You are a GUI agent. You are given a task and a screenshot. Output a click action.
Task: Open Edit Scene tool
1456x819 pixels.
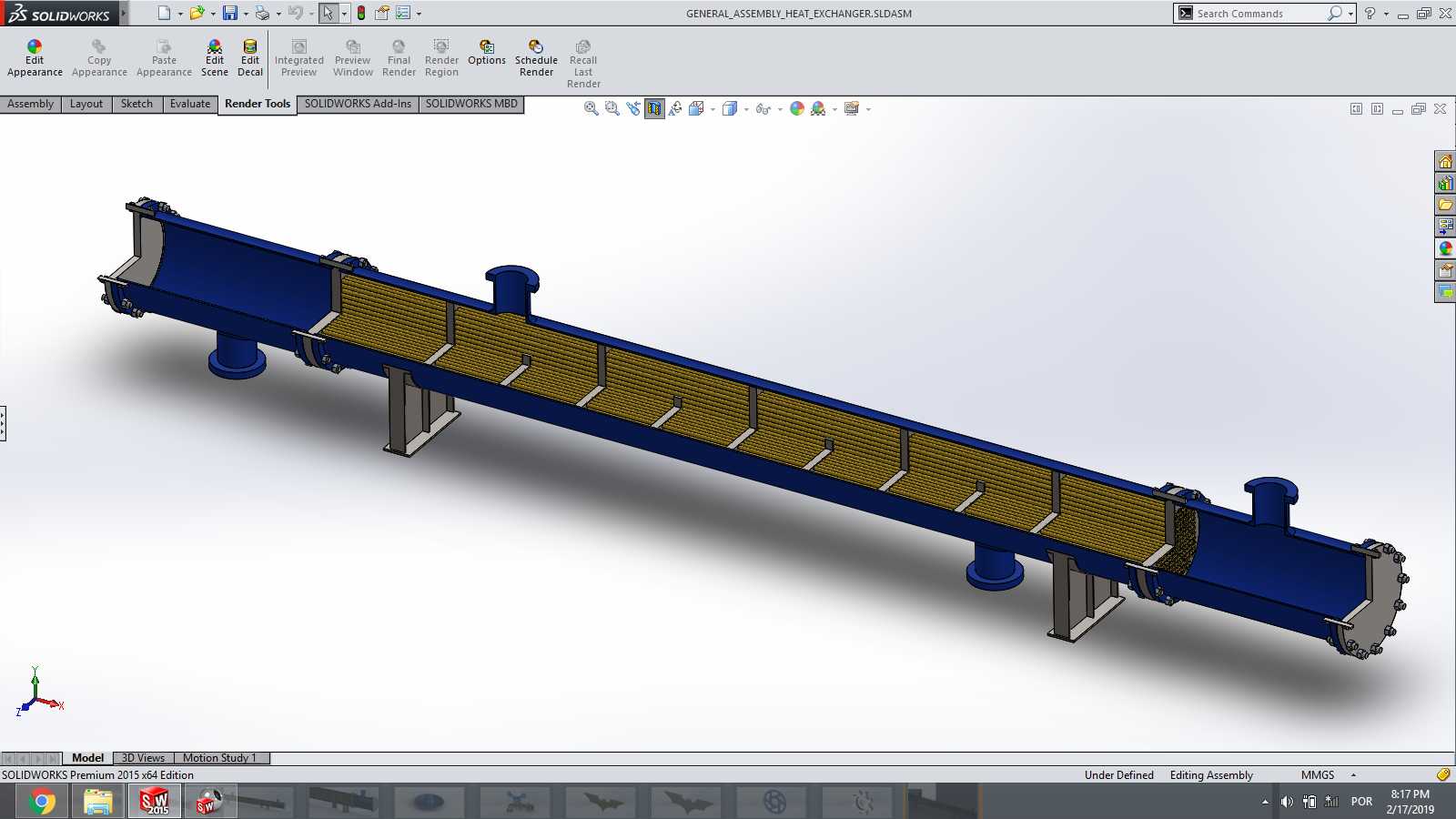[215, 58]
